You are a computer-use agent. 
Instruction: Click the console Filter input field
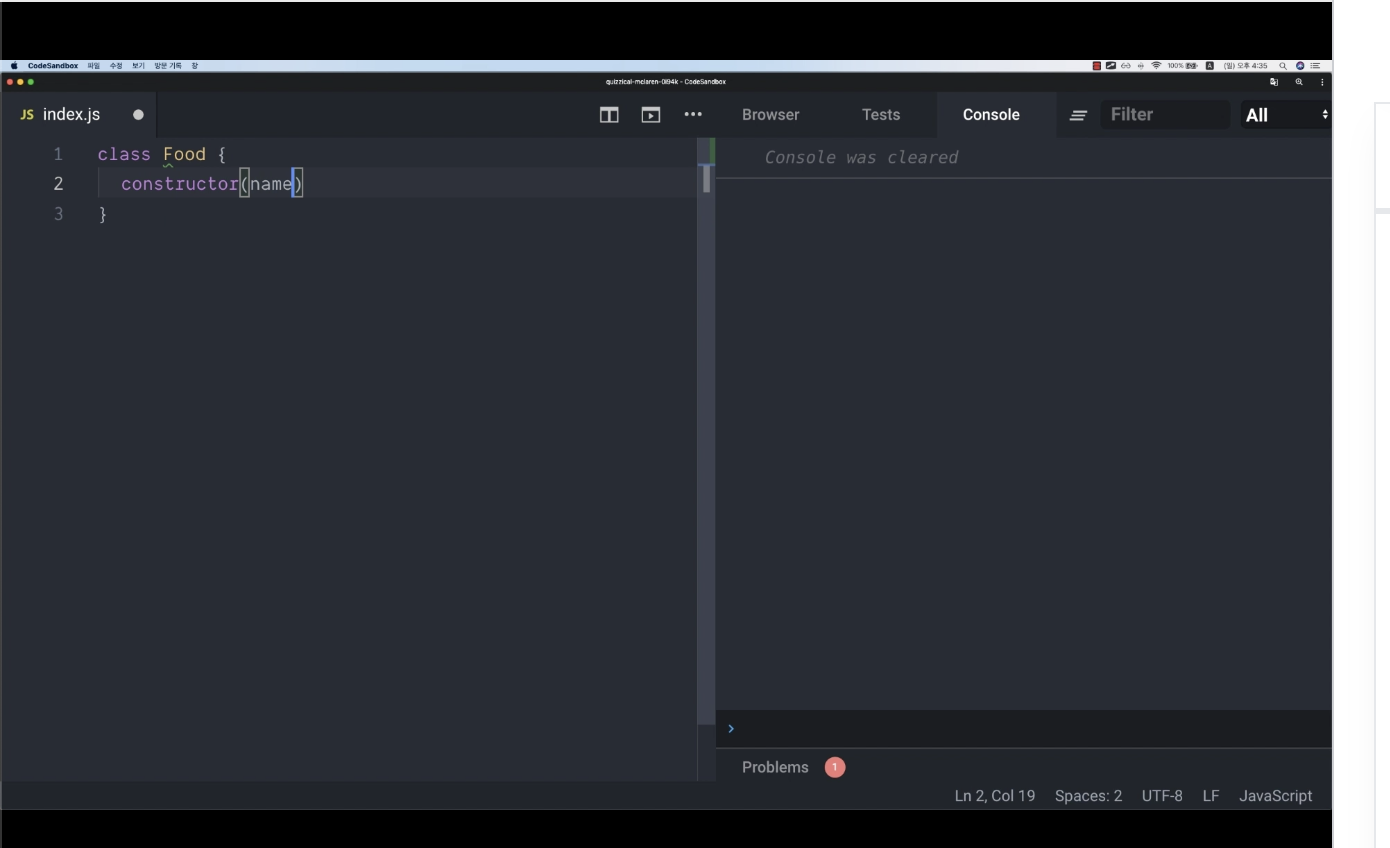[1166, 115]
